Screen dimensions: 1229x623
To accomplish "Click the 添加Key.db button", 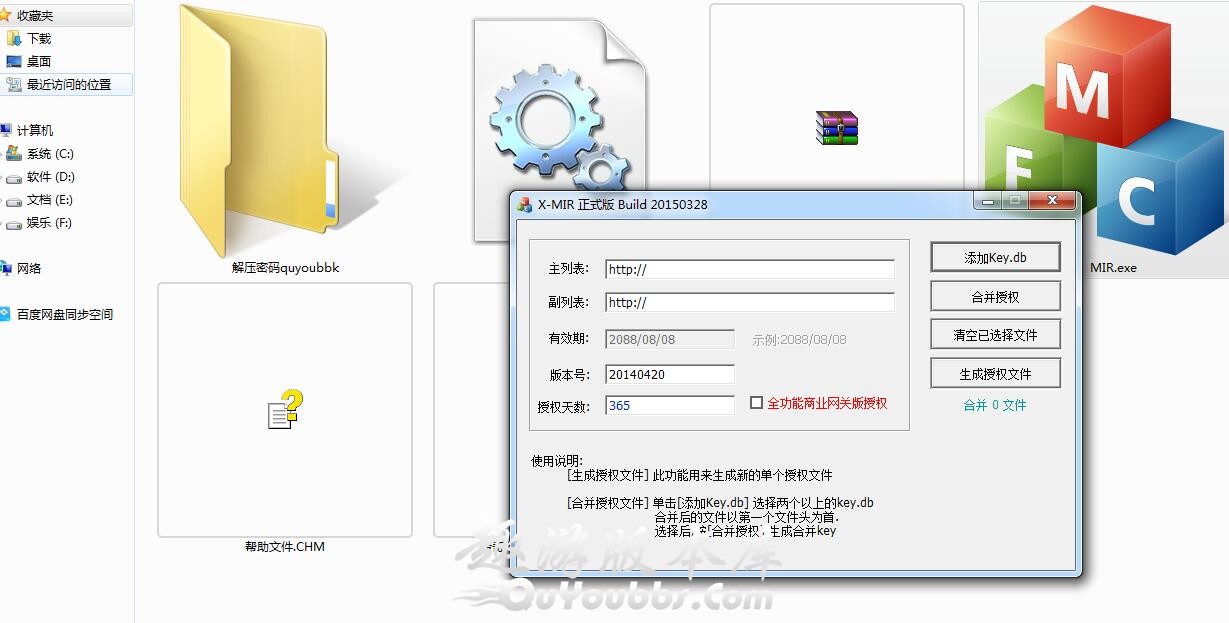I will point(995,257).
